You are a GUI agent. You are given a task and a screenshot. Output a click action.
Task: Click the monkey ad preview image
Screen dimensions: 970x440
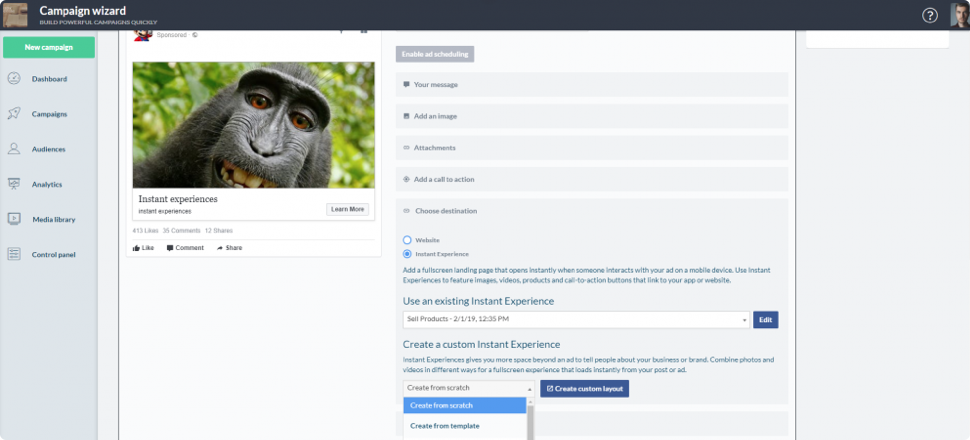tap(253, 125)
